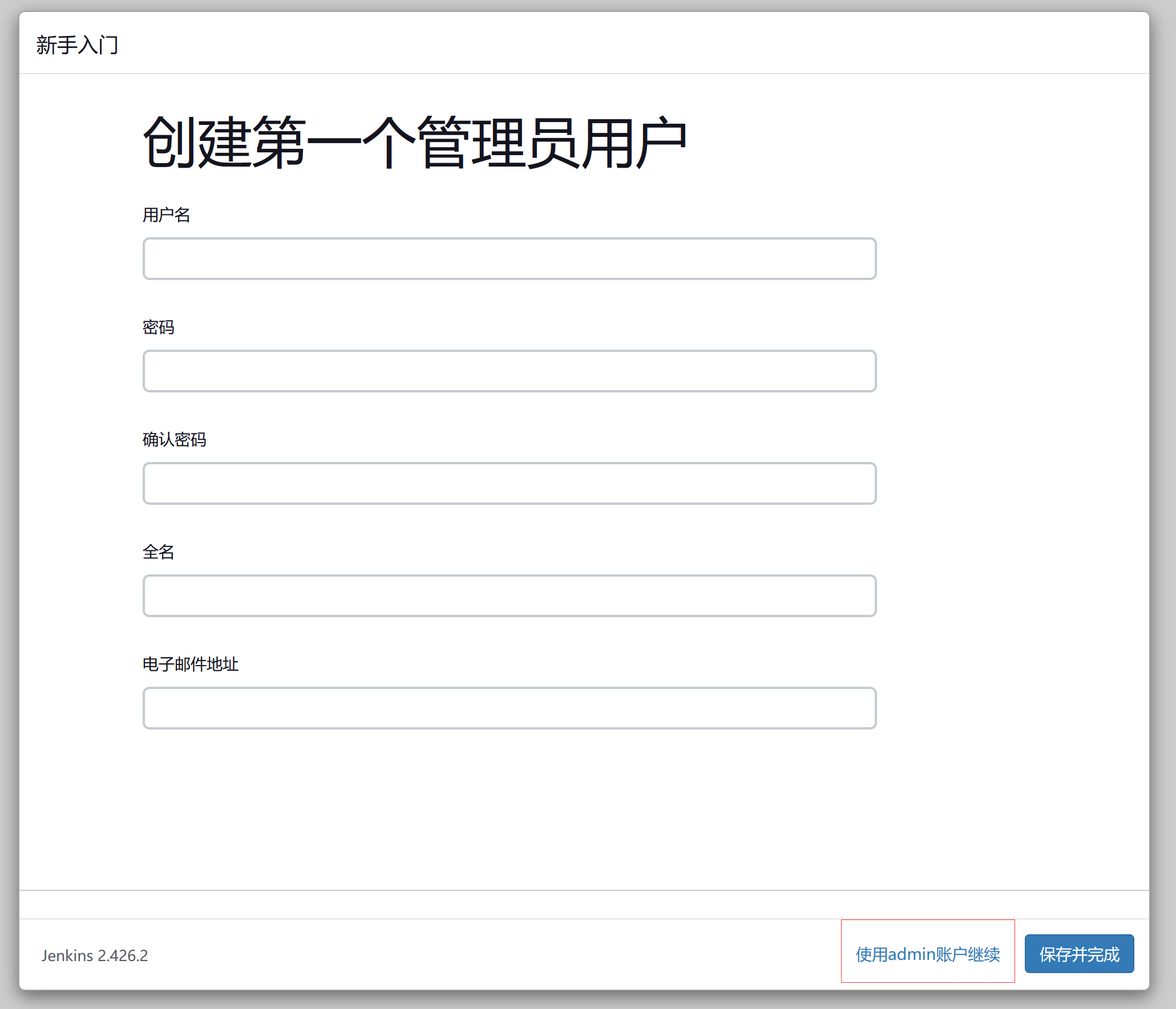Click the 全名 label text
This screenshot has height=1009, width=1176.
point(158,552)
